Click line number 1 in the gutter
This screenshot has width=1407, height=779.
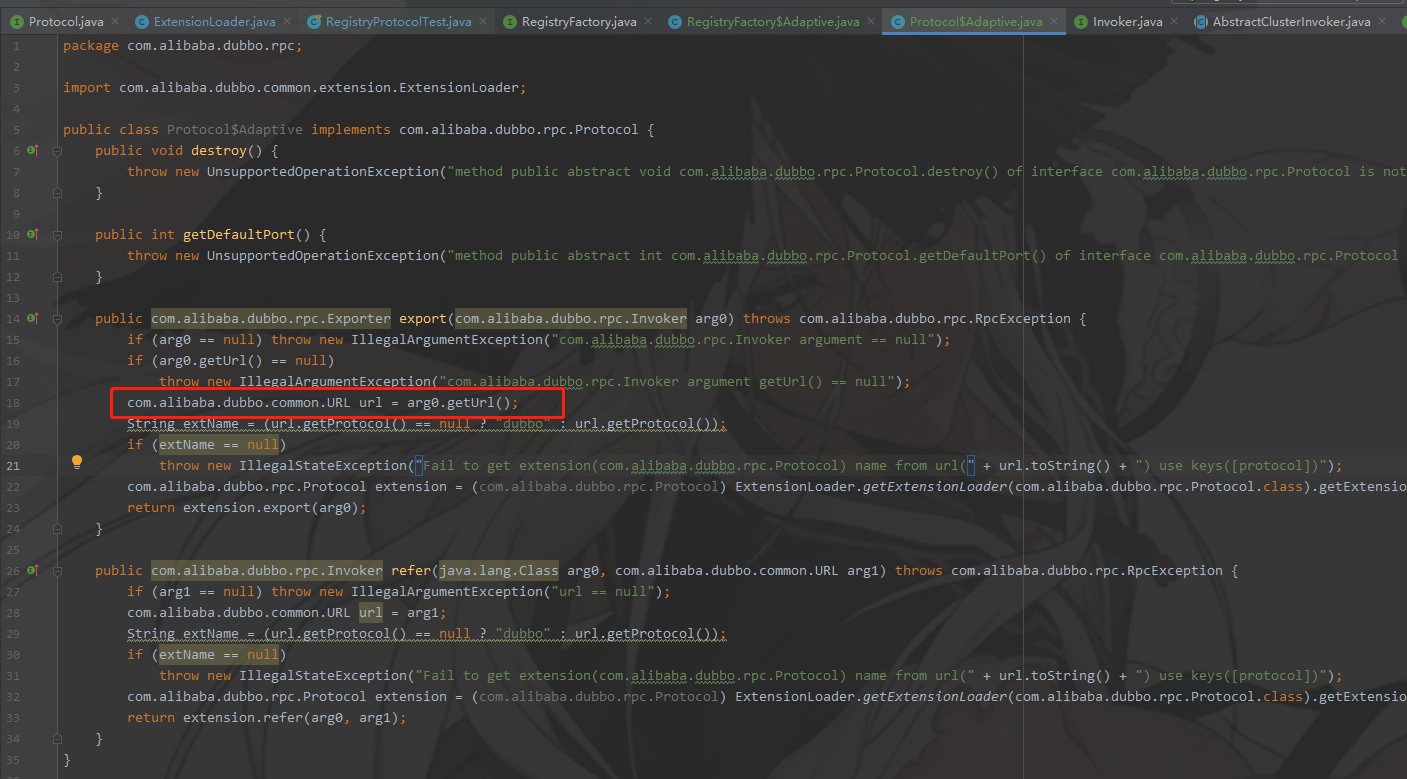point(17,45)
